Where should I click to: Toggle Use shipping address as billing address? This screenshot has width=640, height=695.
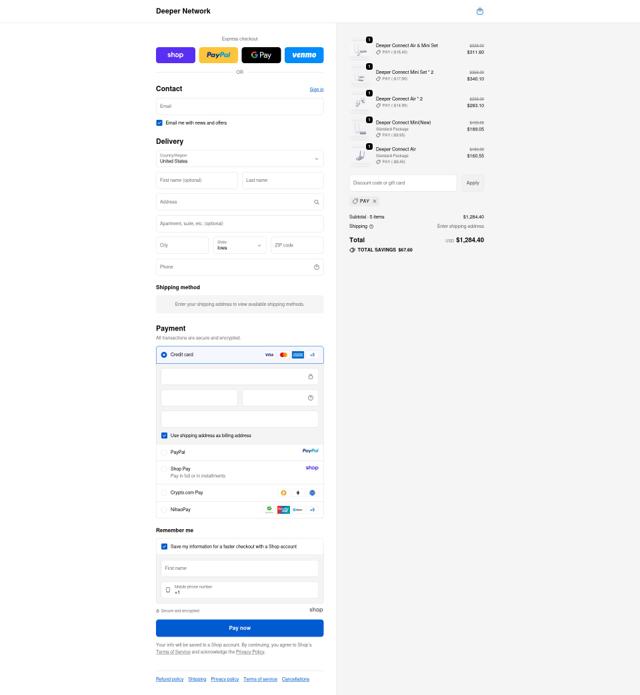tap(164, 436)
